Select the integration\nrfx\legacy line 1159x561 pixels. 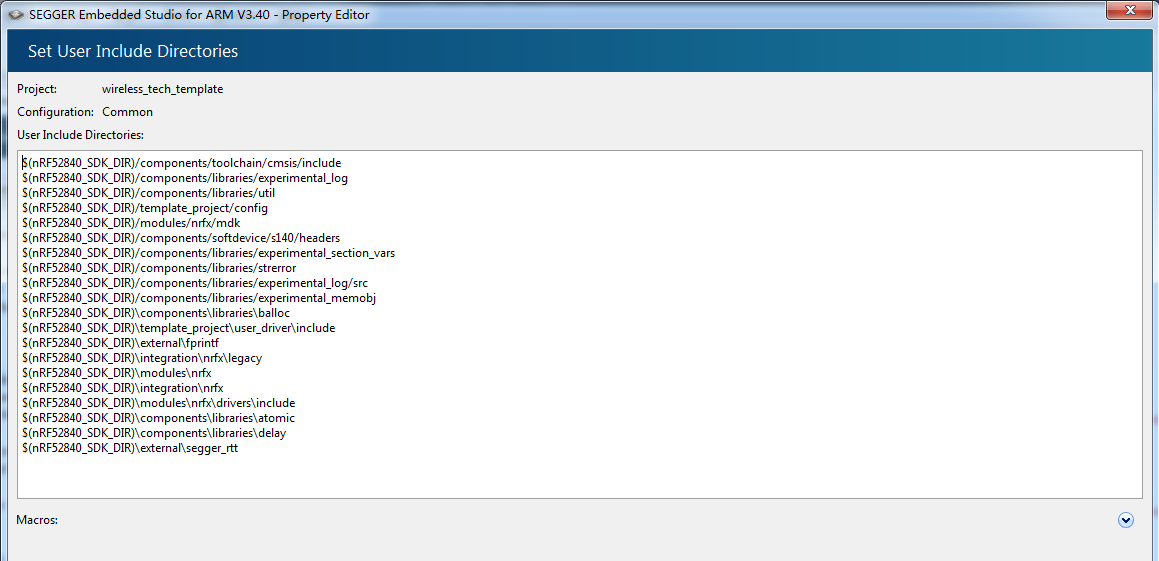pyautogui.click(x=142, y=358)
